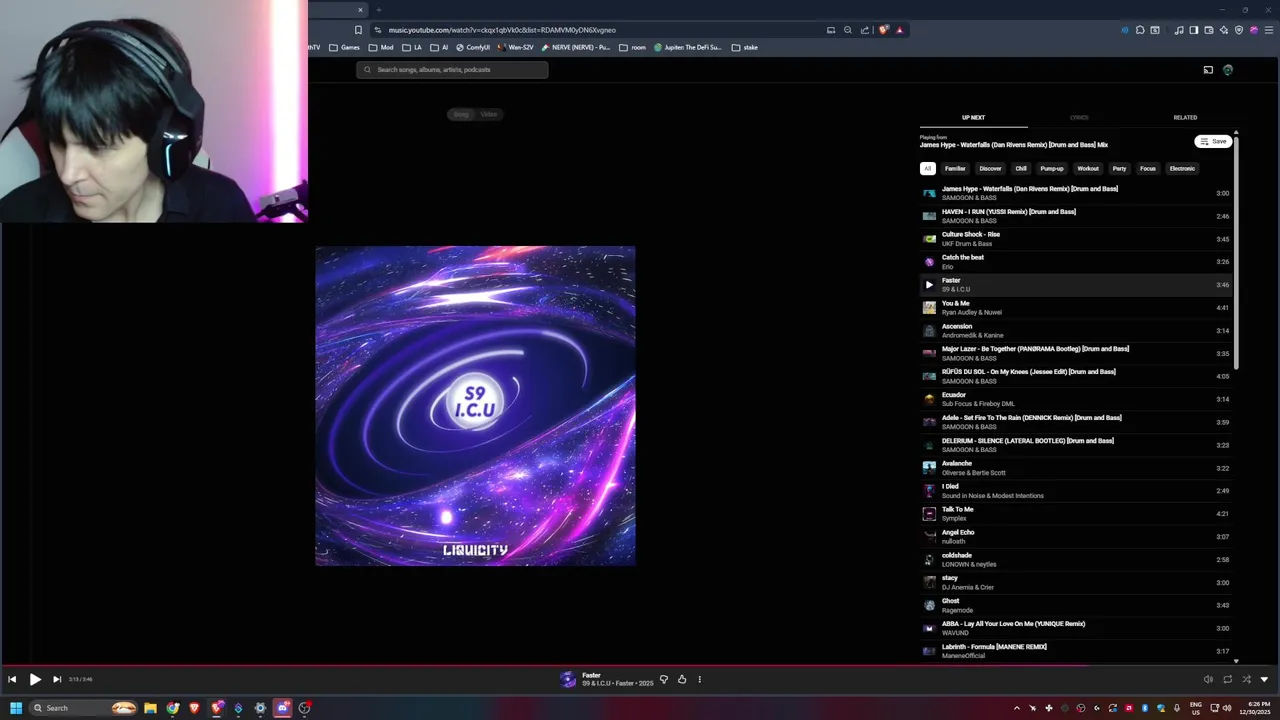
Task: Switch to Song mode toggle
Action: (461, 114)
